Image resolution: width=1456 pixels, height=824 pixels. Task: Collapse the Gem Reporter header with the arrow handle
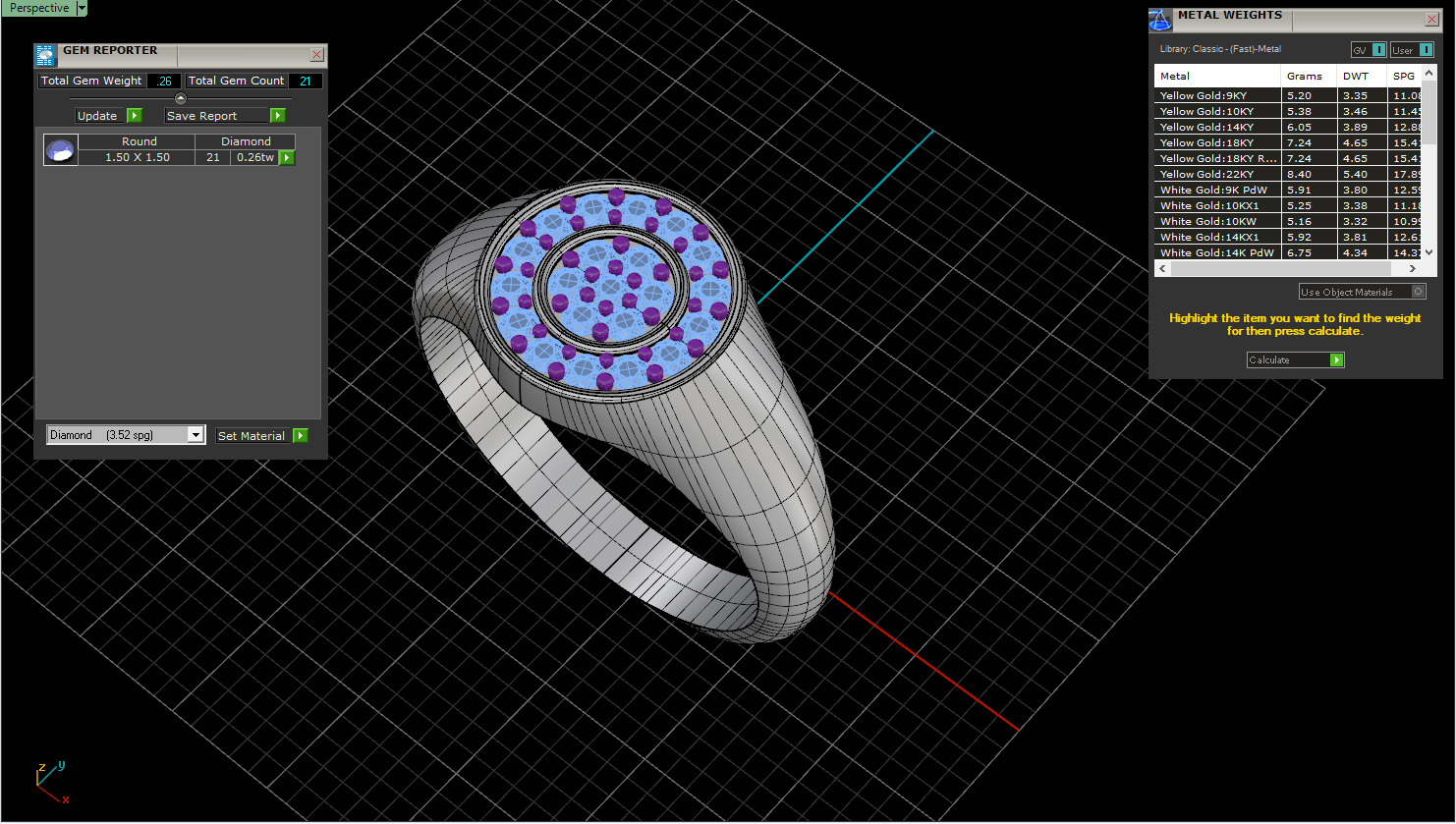pos(180,98)
